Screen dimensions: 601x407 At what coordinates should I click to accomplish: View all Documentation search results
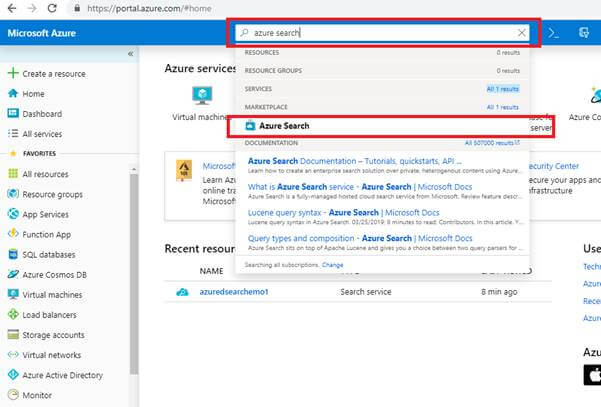[x=492, y=143]
